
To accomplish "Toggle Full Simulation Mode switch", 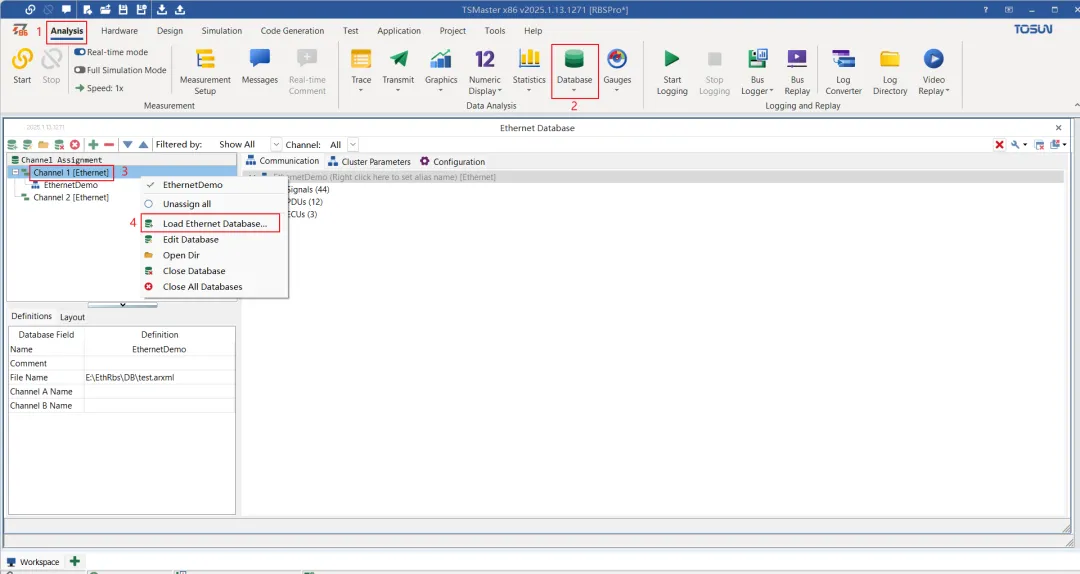I will point(80,70).
